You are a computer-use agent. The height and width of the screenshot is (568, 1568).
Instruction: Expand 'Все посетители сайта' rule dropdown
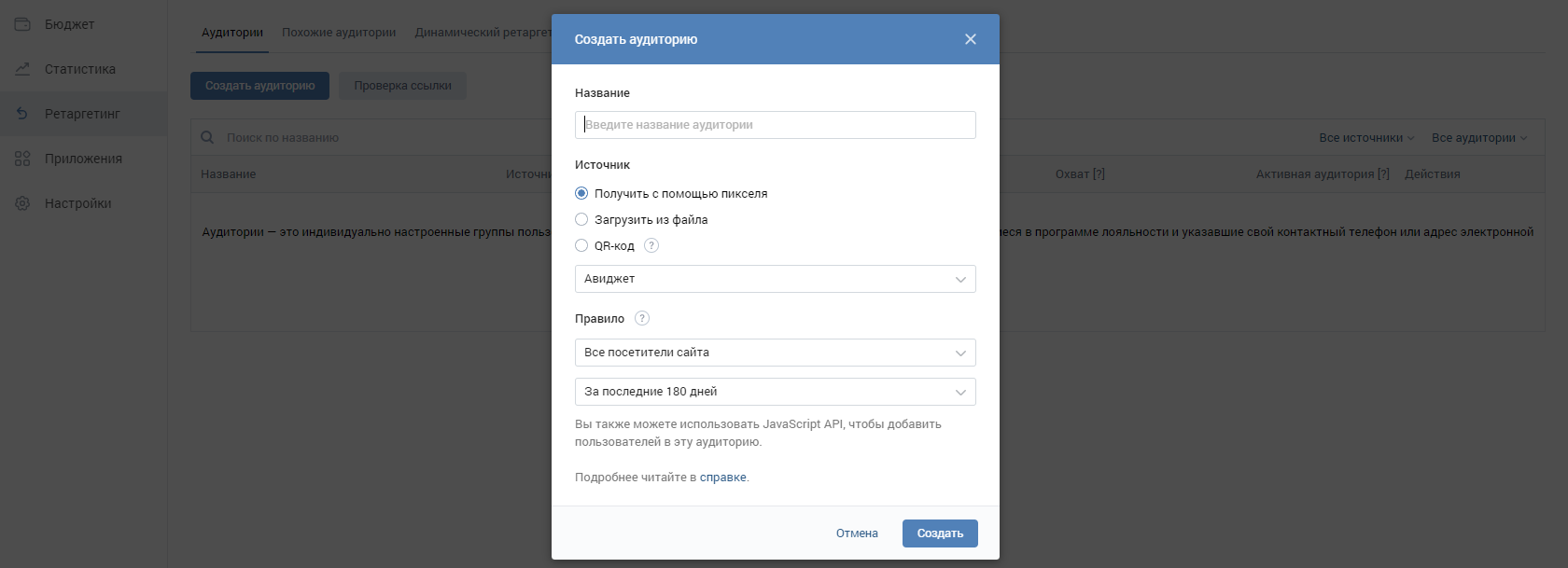[776, 353]
